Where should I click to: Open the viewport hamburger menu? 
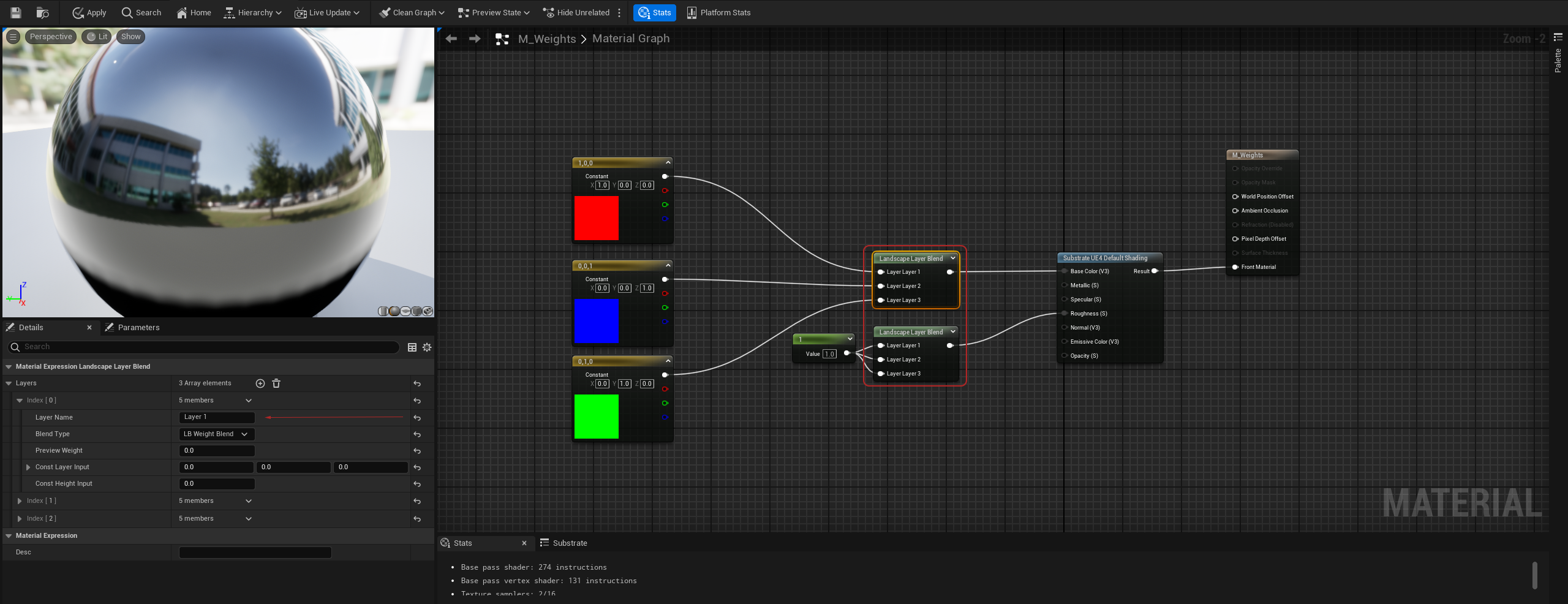[13, 37]
